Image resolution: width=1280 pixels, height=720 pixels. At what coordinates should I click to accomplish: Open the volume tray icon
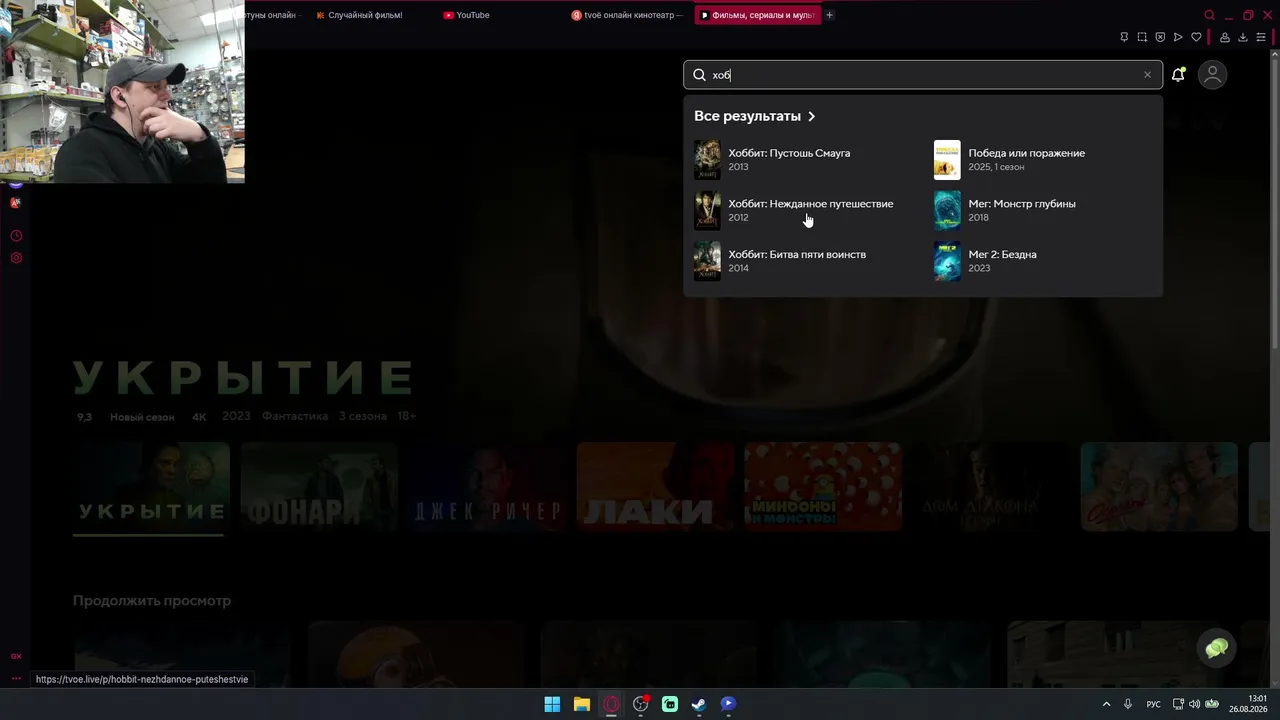pyautogui.click(x=1194, y=704)
